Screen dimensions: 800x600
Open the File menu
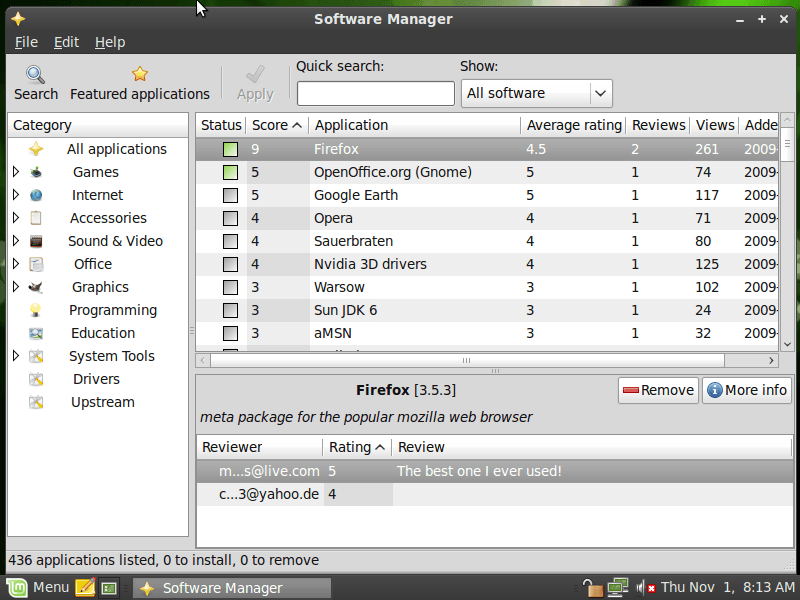coord(26,42)
